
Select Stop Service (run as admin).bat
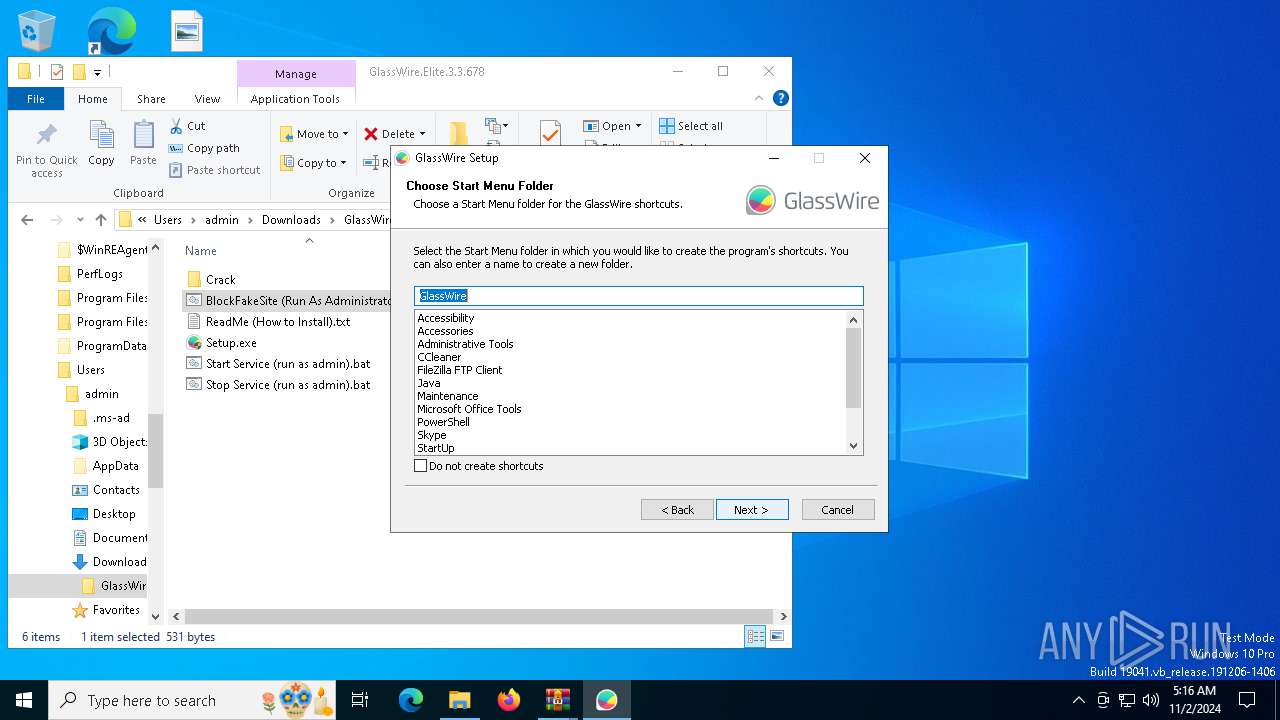tap(287, 385)
